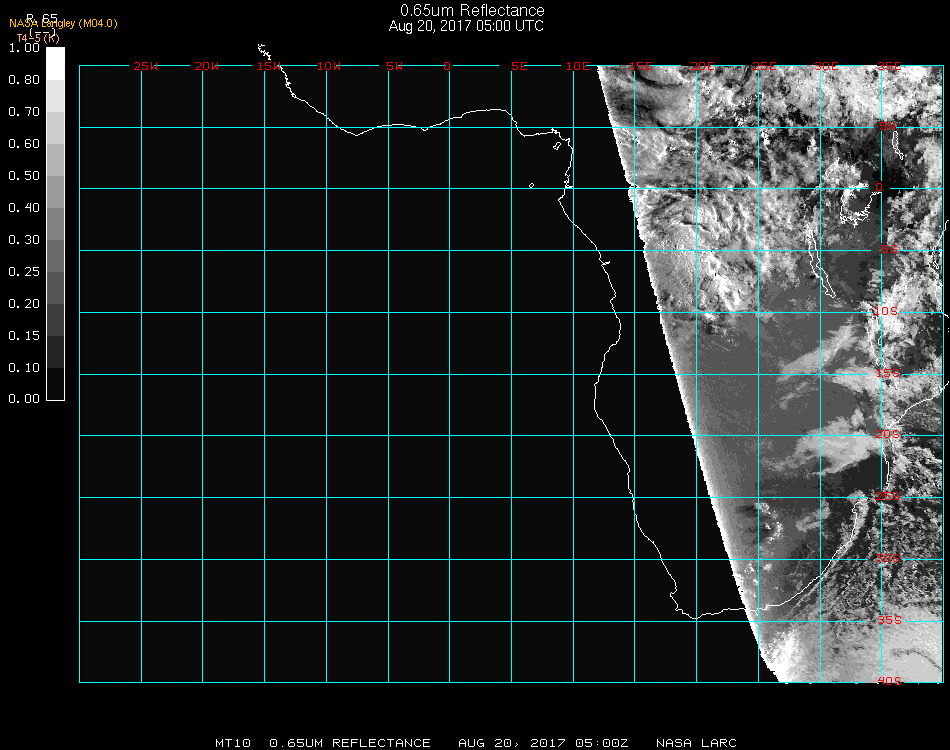Click the 0.25 colorbar scale label
This screenshot has width=950, height=750.
[24, 272]
